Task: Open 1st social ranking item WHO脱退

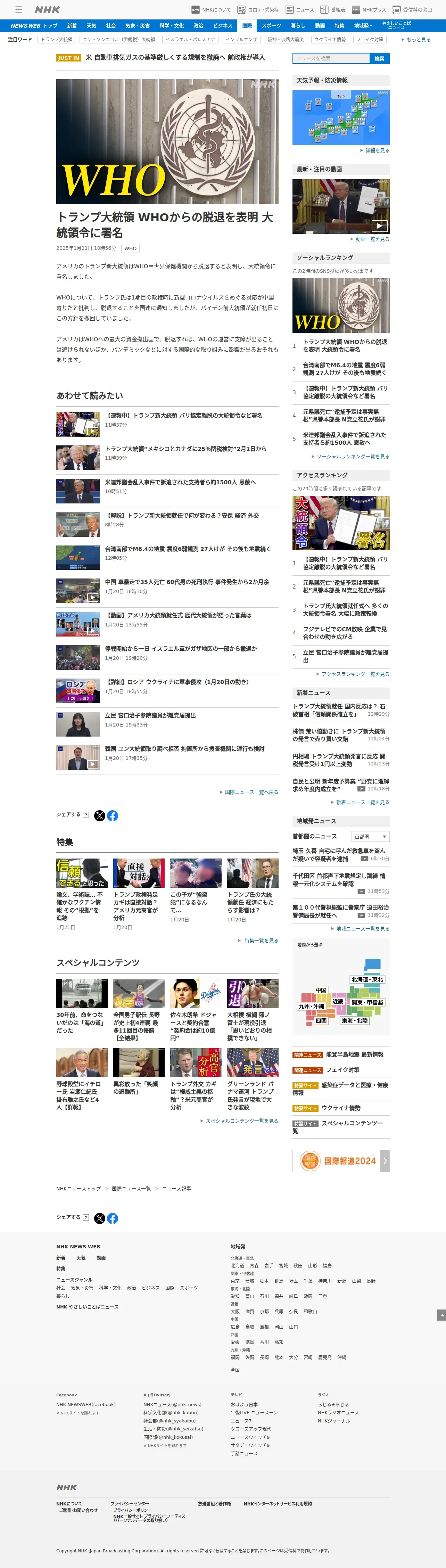Action: click(344, 346)
